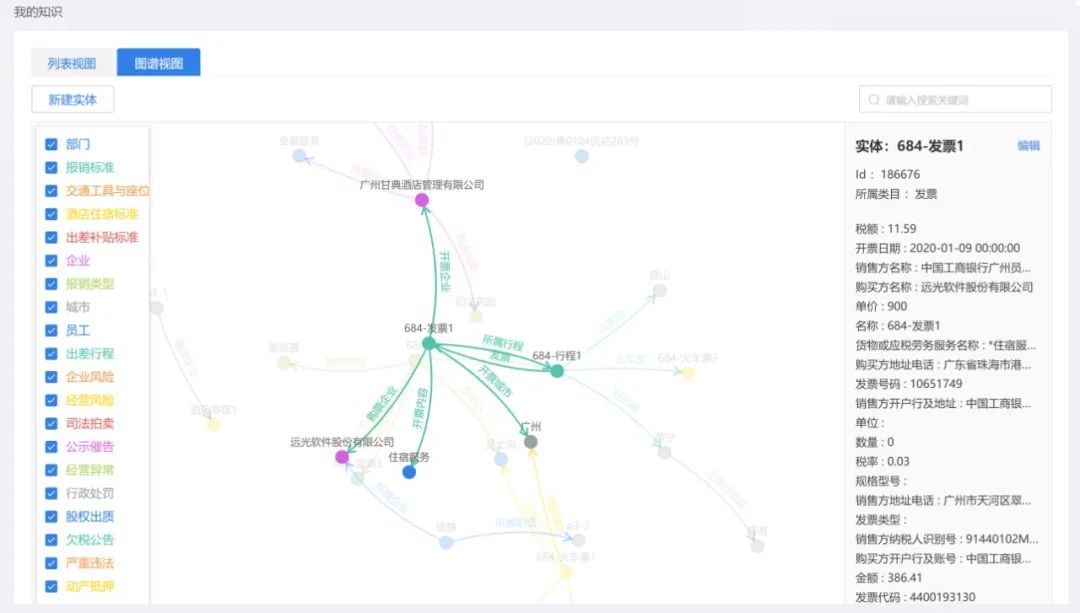Uncheck the 部门 category checkbox
The height and width of the screenshot is (613, 1080).
pyautogui.click(x=51, y=144)
